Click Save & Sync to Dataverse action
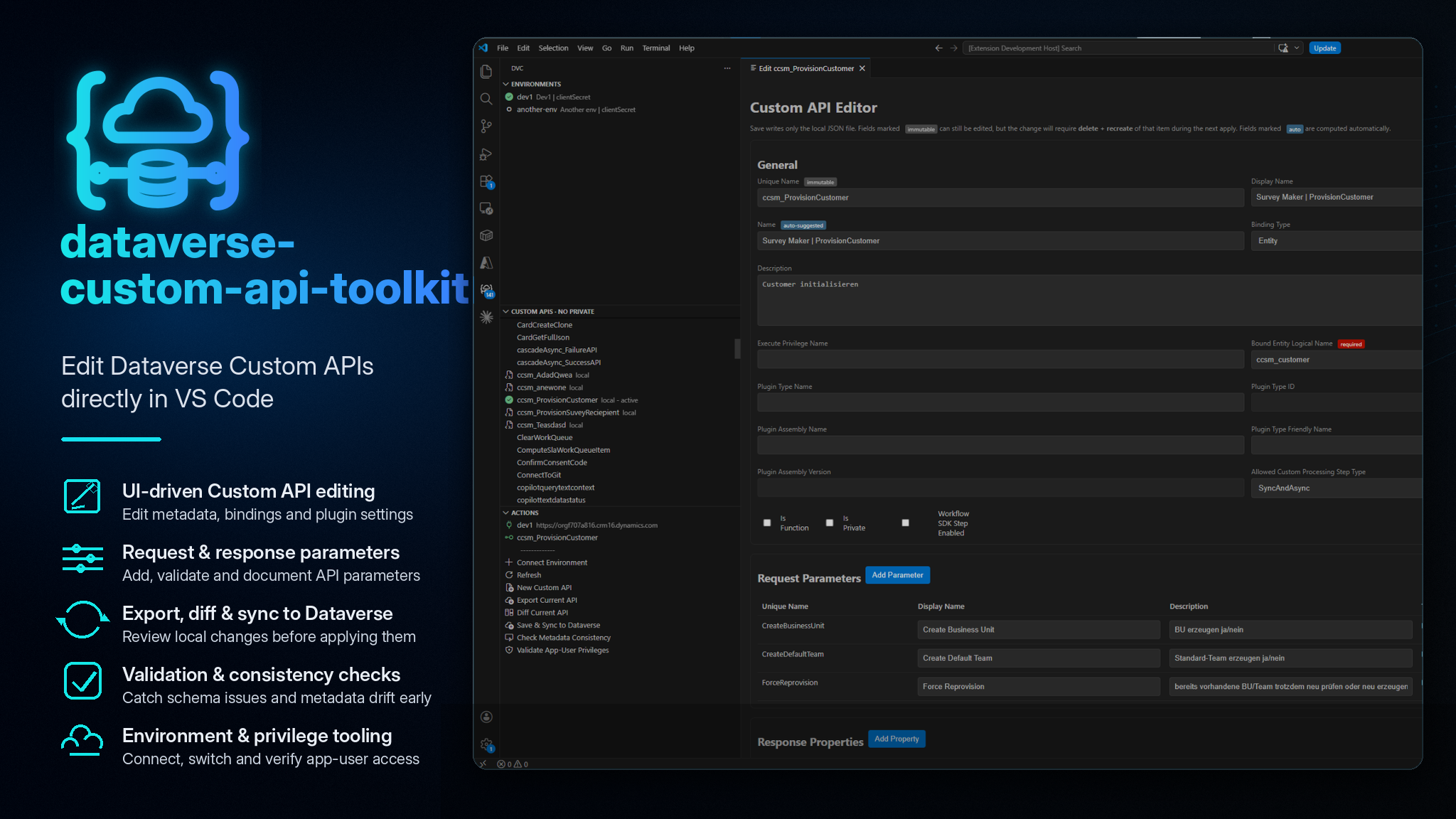Screen dimensions: 1456x819 [x=558, y=625]
